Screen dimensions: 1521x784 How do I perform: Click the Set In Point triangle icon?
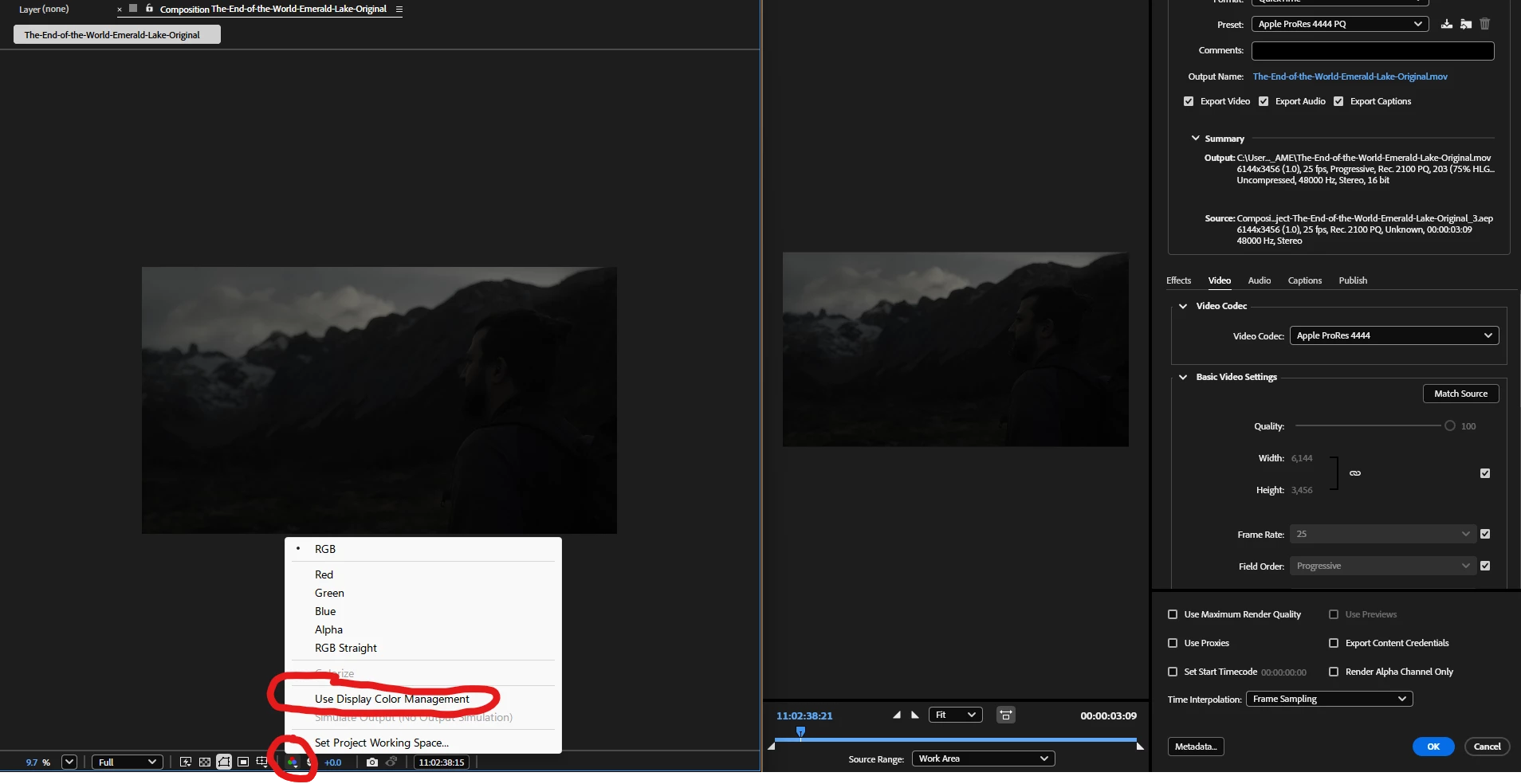point(897,715)
